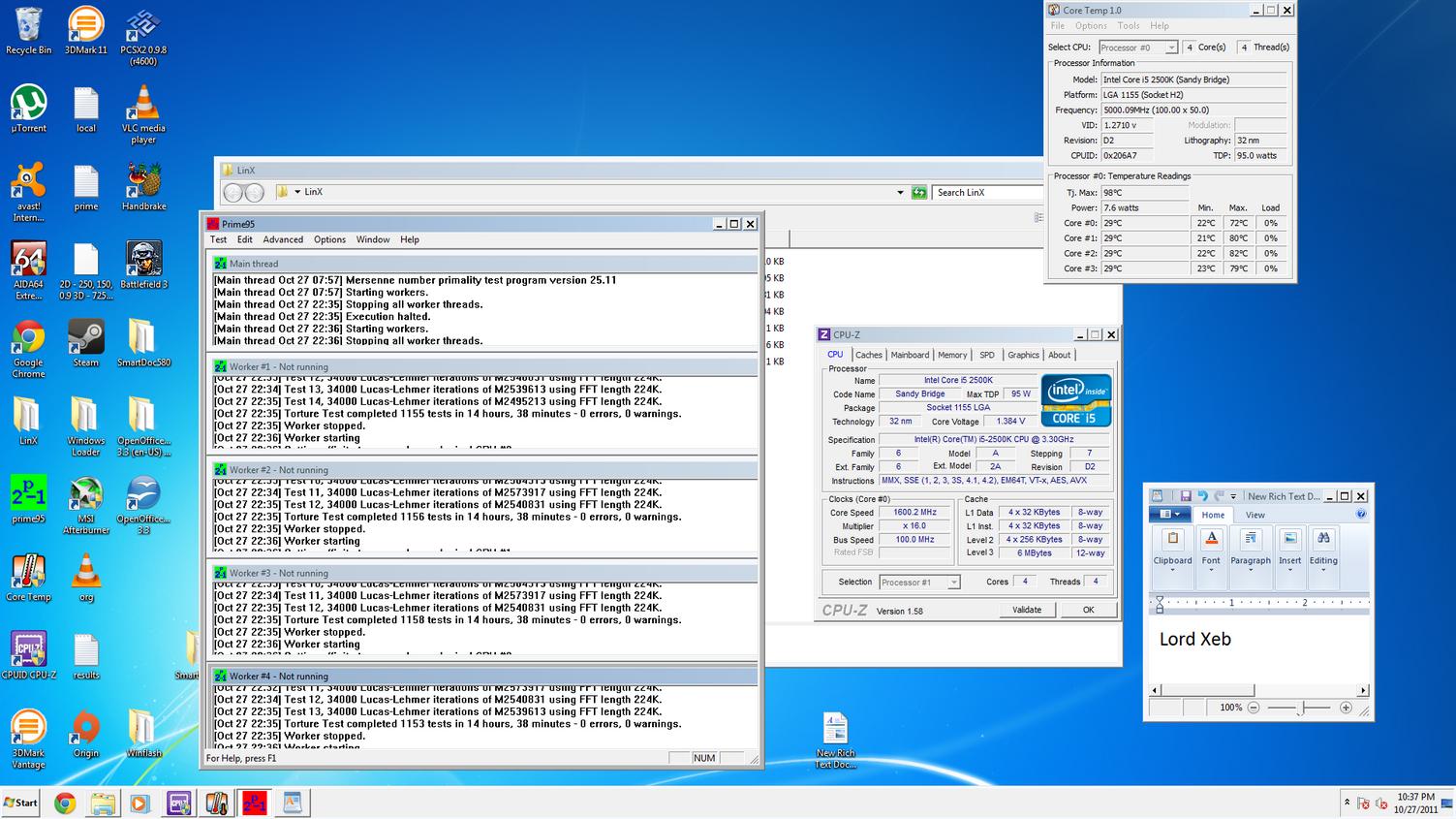
Task: Select the µTorrent desktop icon
Action: [29, 109]
